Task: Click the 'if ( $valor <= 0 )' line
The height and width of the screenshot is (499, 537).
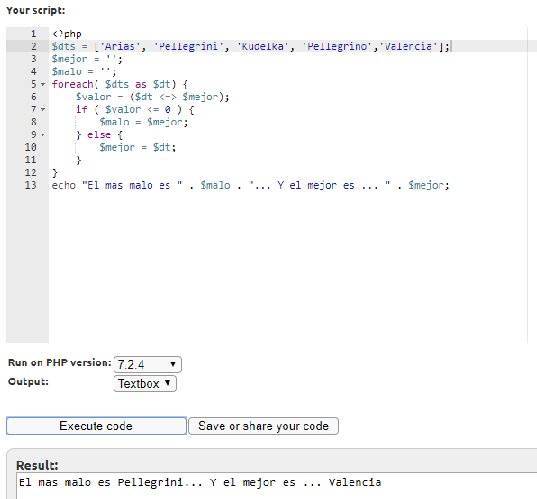Action: click(x=135, y=110)
